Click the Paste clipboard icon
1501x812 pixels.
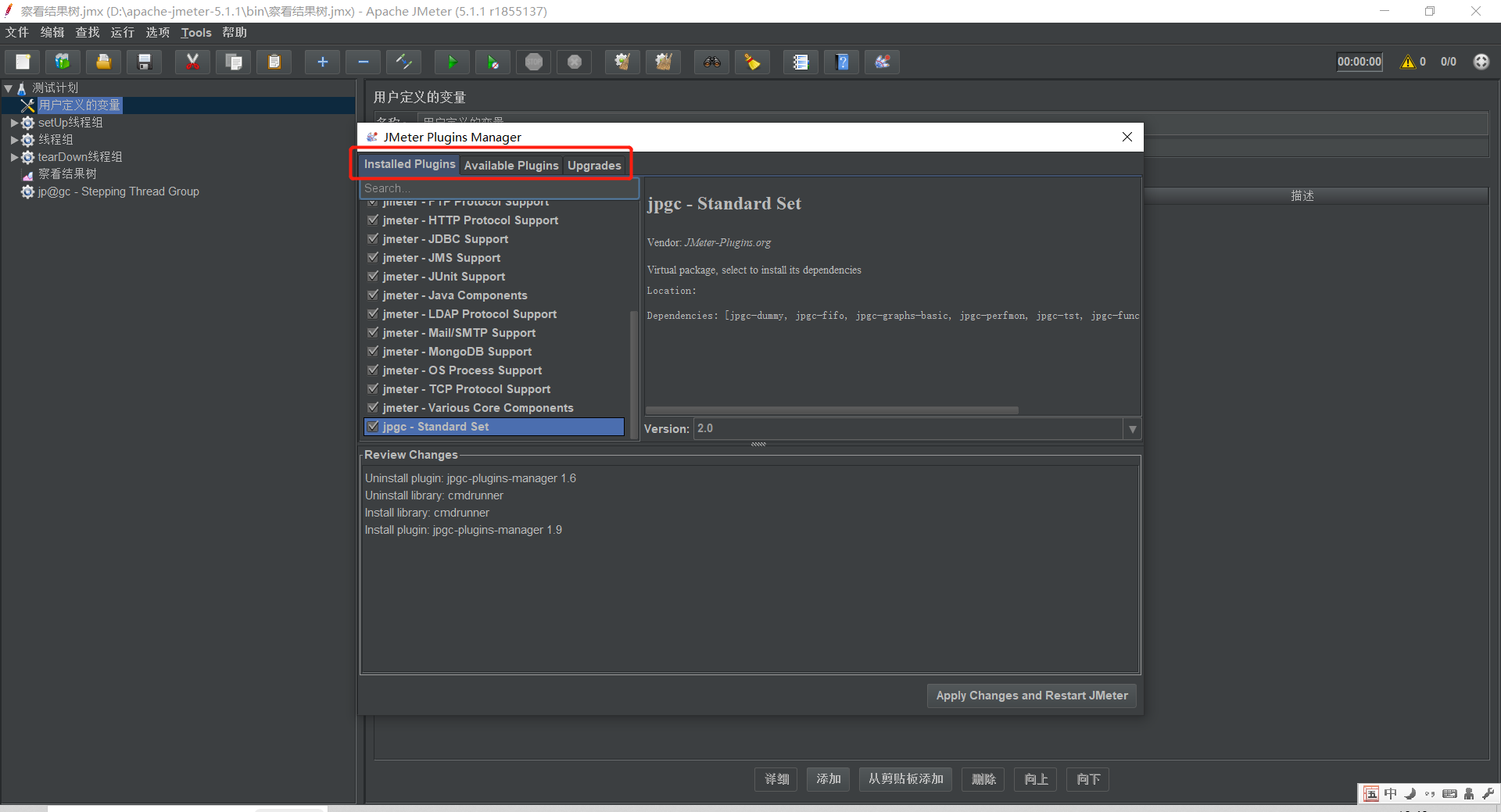(274, 62)
